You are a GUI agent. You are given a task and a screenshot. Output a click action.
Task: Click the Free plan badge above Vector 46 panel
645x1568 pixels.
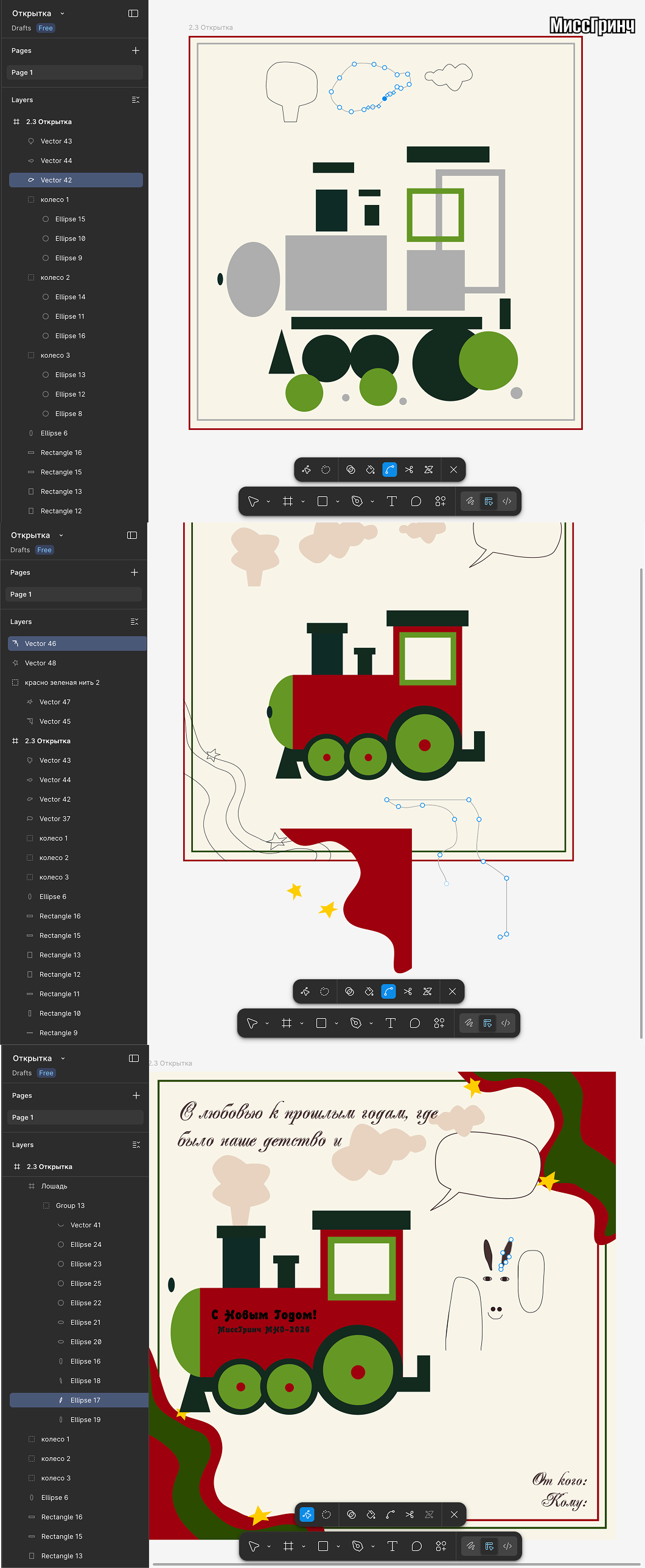tap(44, 550)
